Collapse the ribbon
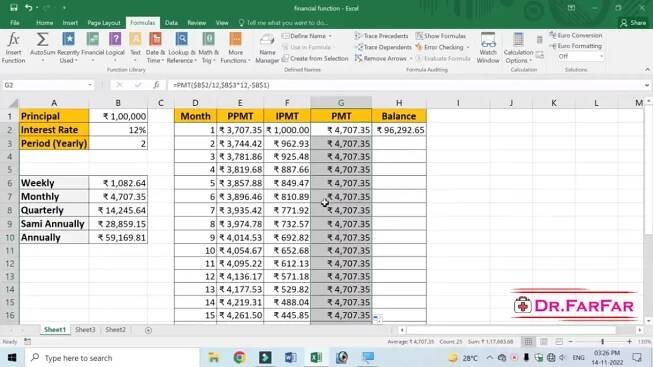The width and height of the screenshot is (653, 367). click(x=647, y=70)
